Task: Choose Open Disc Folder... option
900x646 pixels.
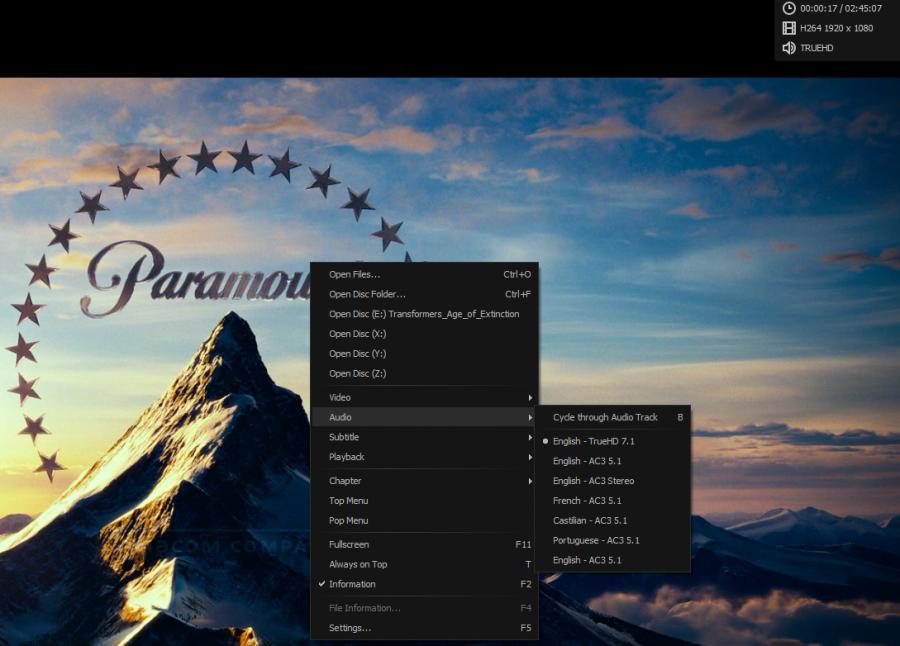Action: click(367, 294)
